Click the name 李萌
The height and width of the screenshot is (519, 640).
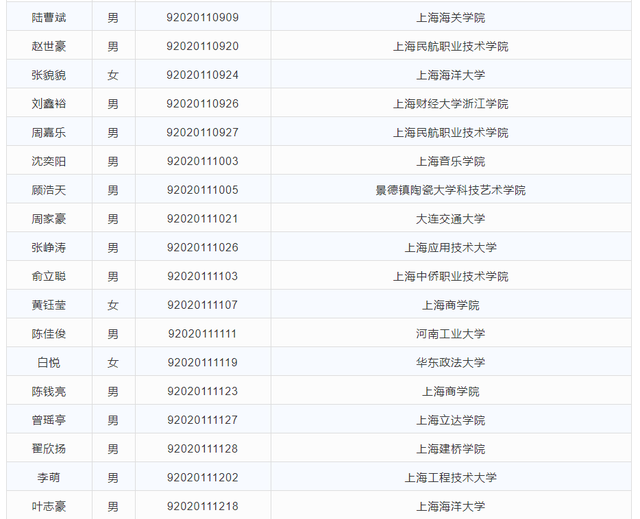[x=49, y=477]
